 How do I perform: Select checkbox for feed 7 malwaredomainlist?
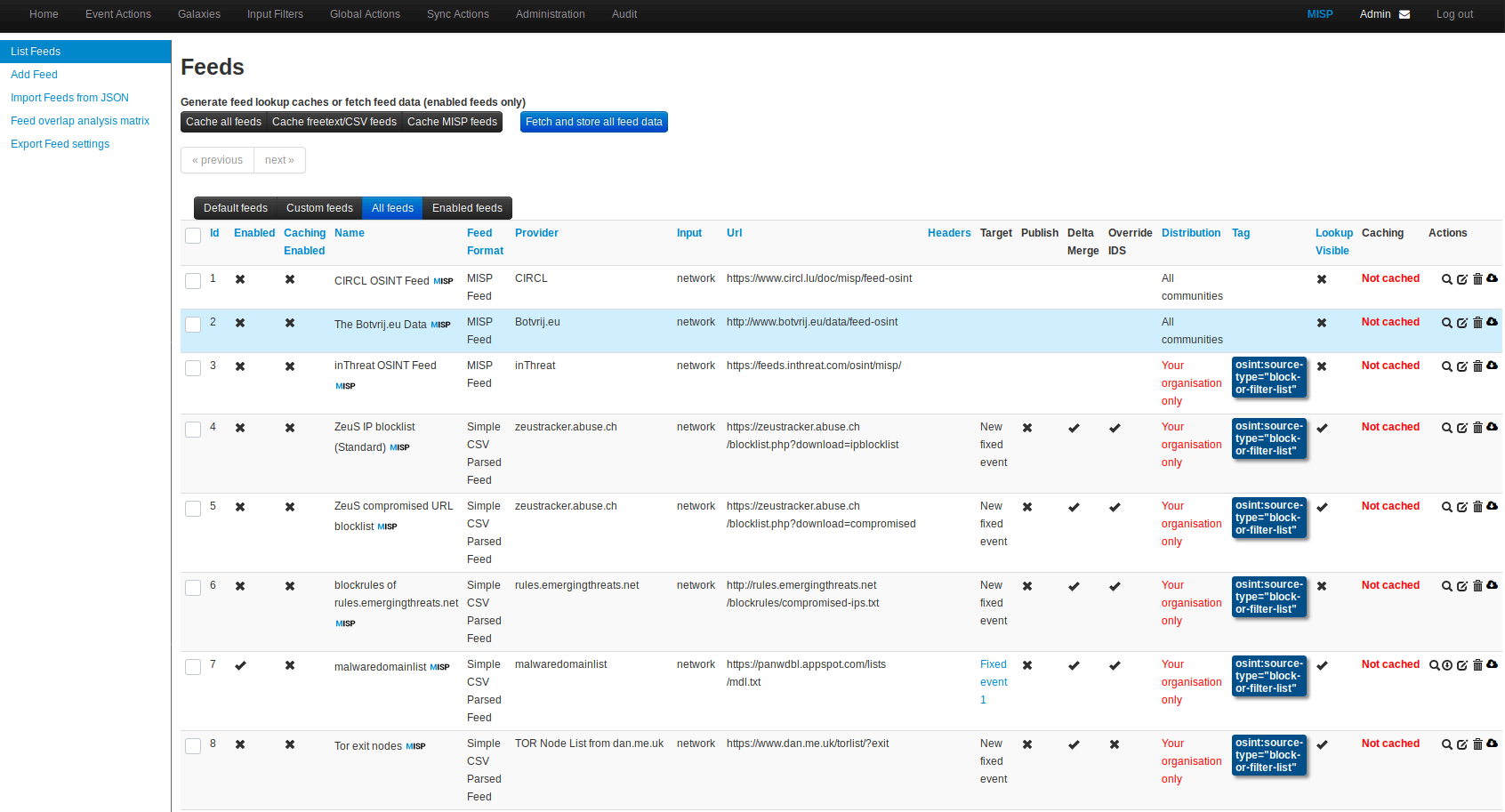(193, 667)
